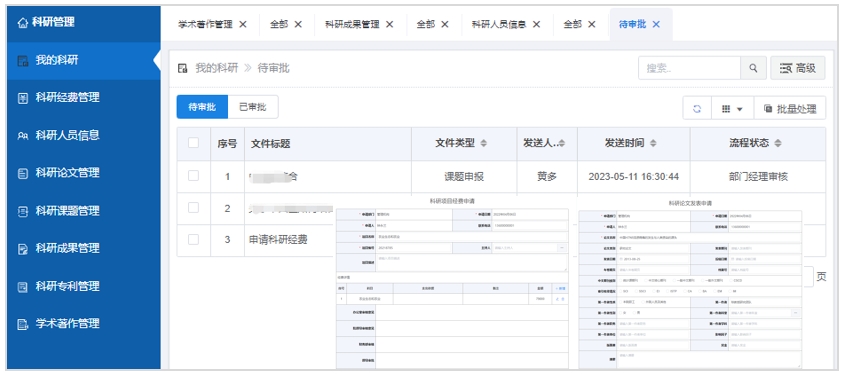
Task: Check the checkbox for row 2
Action: (193, 208)
